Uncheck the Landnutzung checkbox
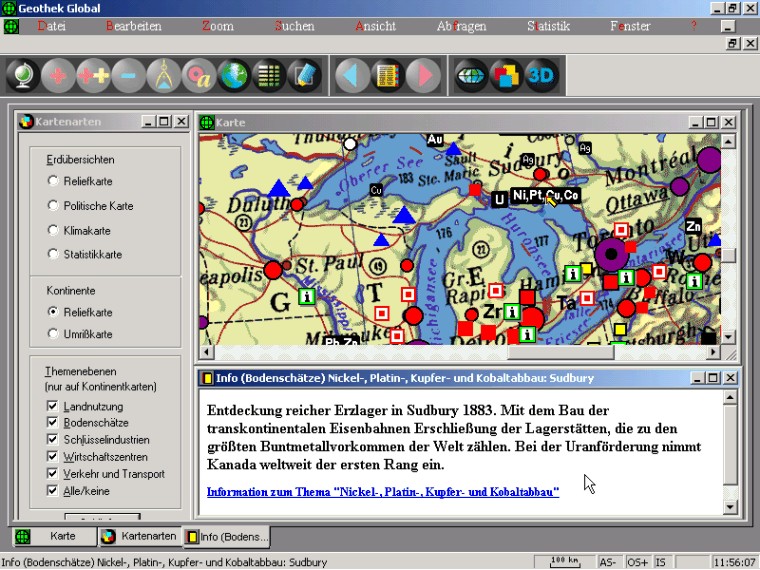This screenshot has height=570, width=760. pyautogui.click(x=53, y=406)
